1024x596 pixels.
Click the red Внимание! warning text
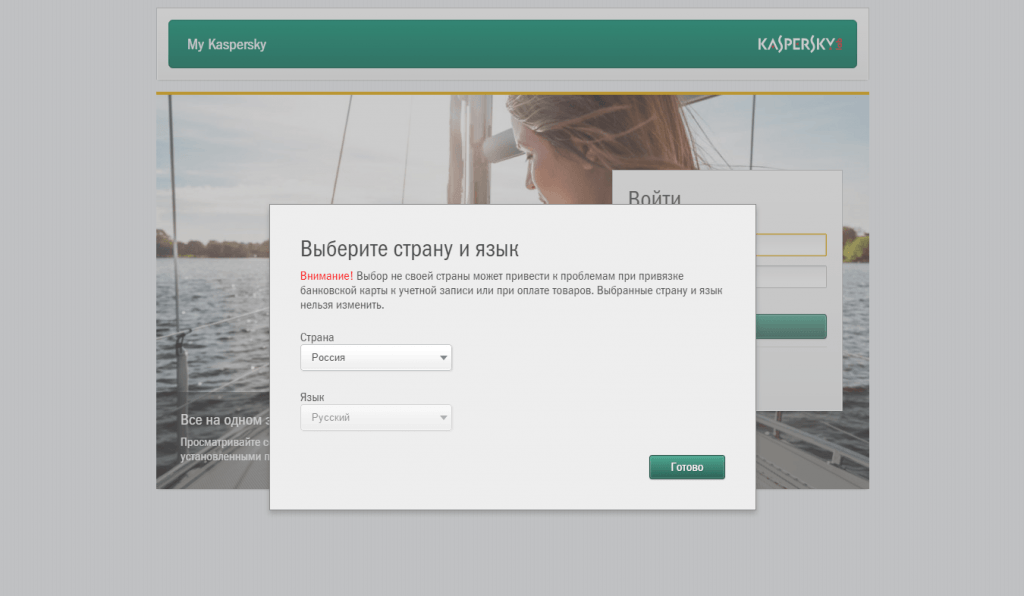[326, 275]
